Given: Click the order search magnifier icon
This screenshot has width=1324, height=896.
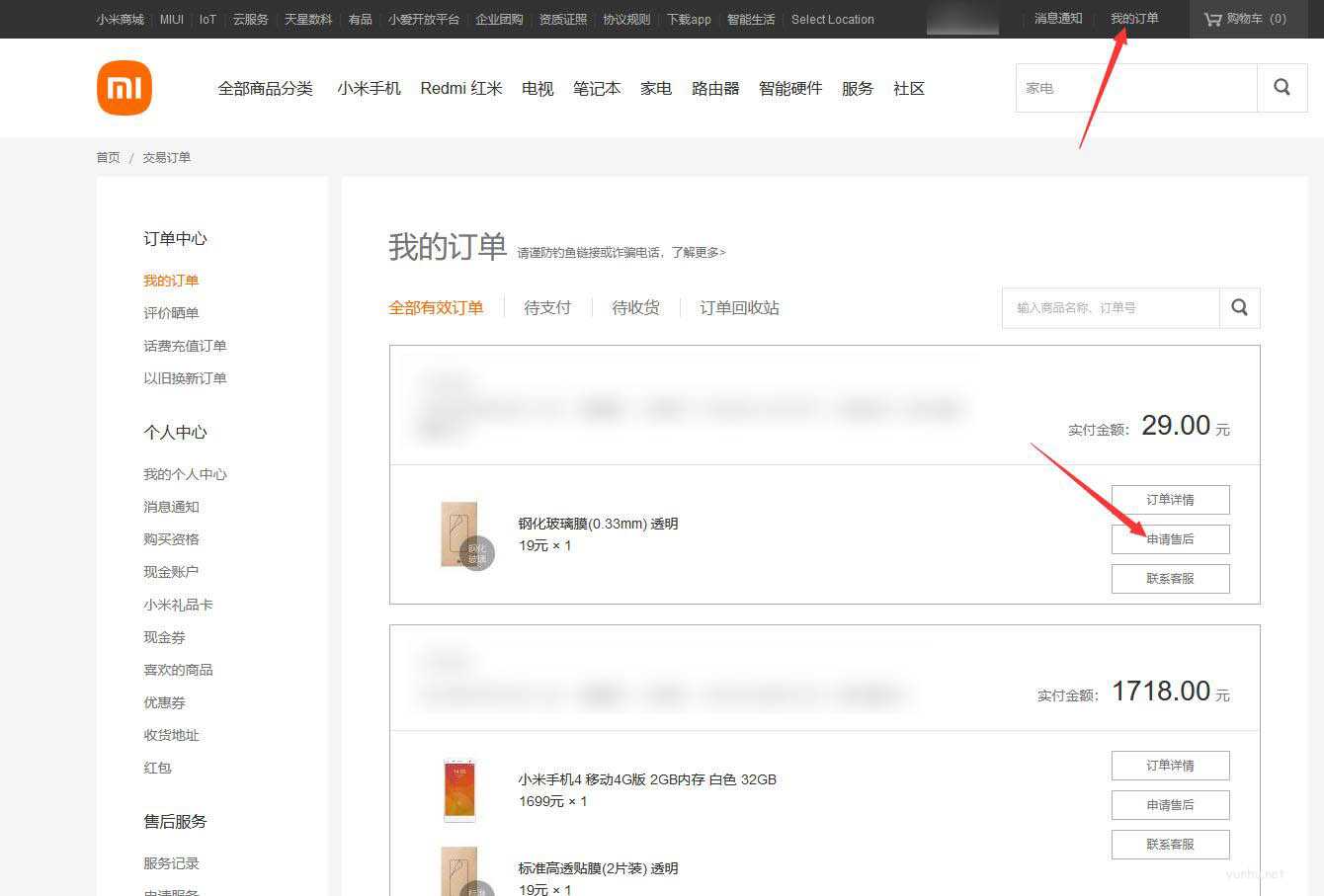Looking at the screenshot, I should point(1239,307).
